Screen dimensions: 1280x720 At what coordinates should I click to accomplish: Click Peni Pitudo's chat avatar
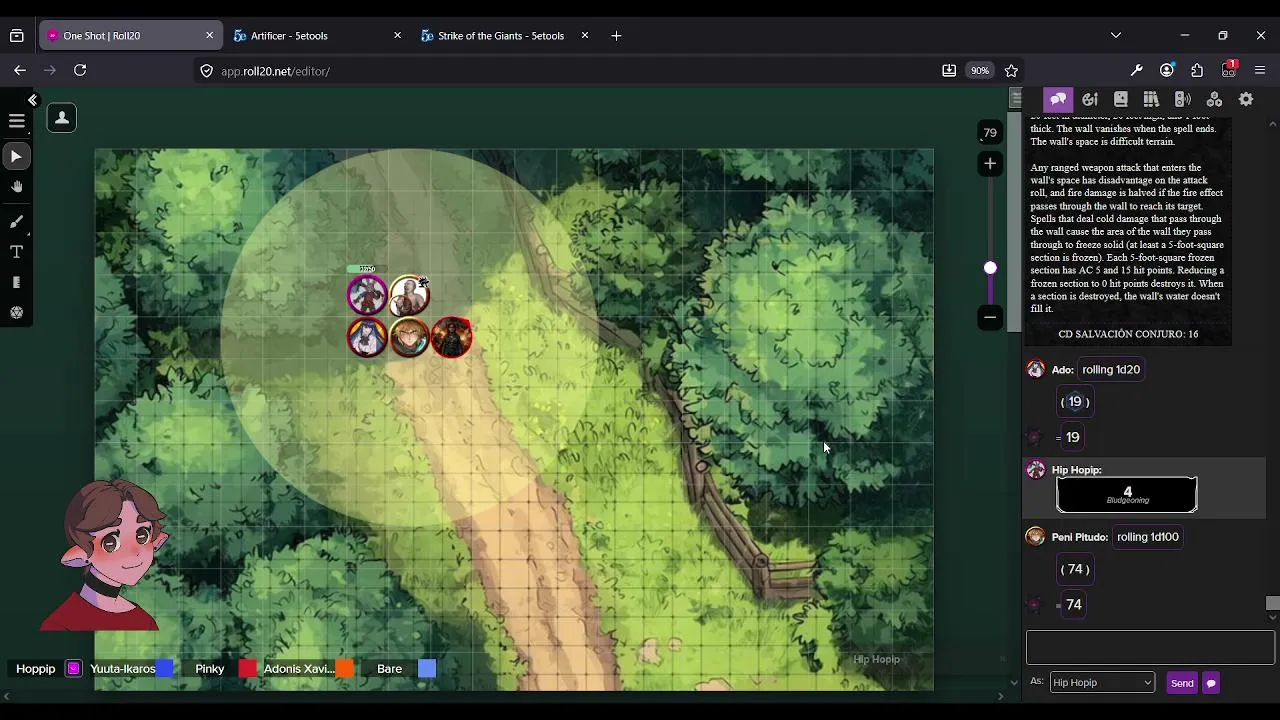pyautogui.click(x=1035, y=537)
